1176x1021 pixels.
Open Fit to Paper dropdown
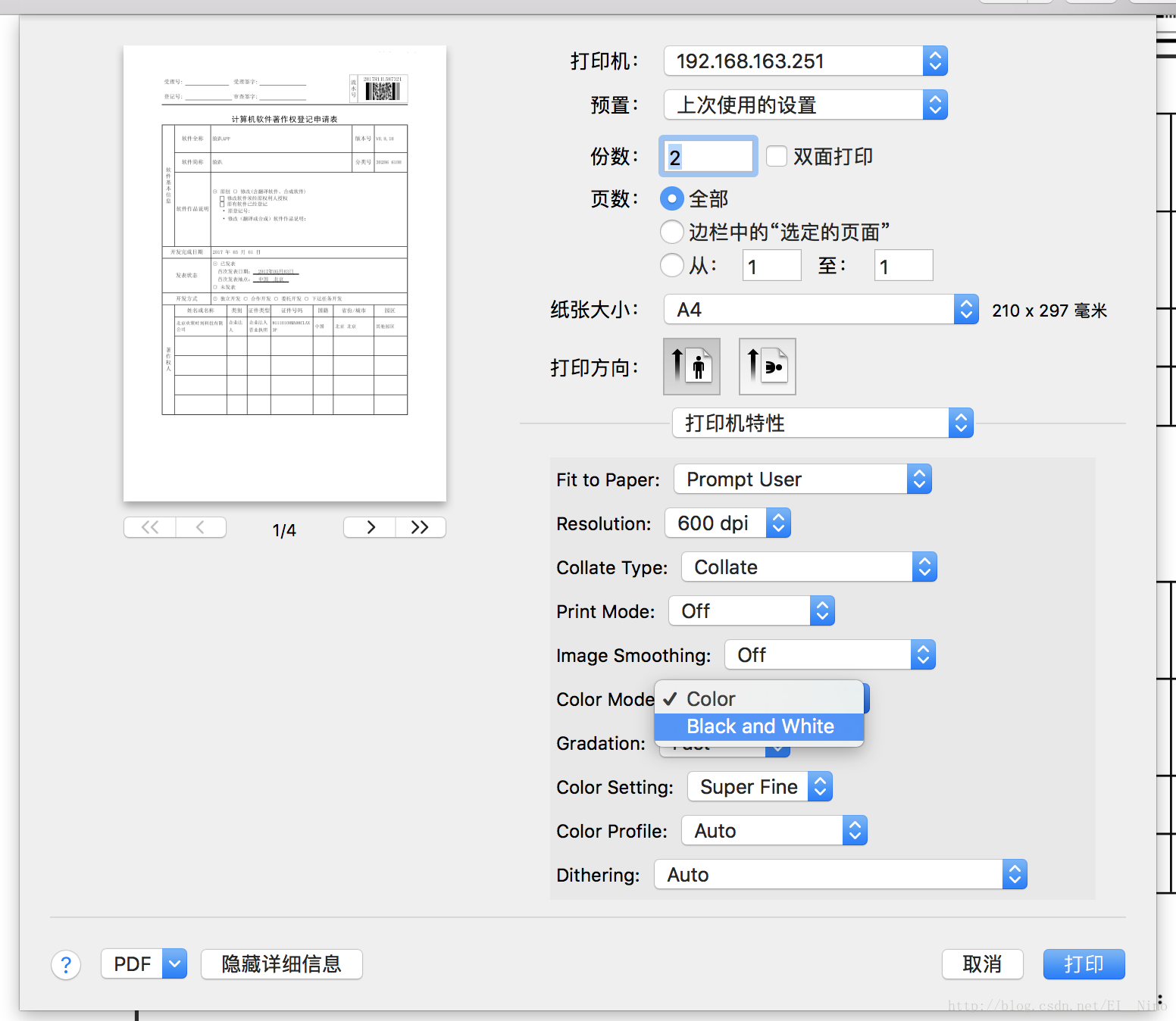[x=802, y=479]
